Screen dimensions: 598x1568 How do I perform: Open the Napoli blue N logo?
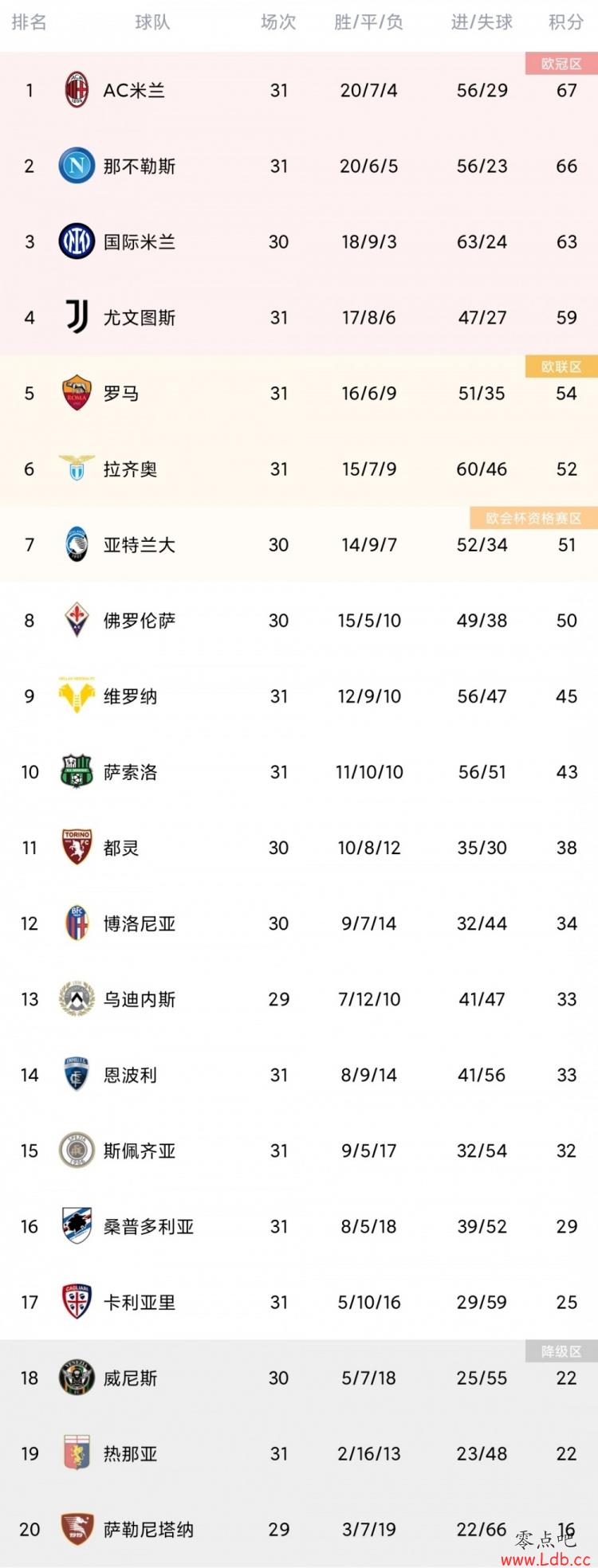pos(77,166)
